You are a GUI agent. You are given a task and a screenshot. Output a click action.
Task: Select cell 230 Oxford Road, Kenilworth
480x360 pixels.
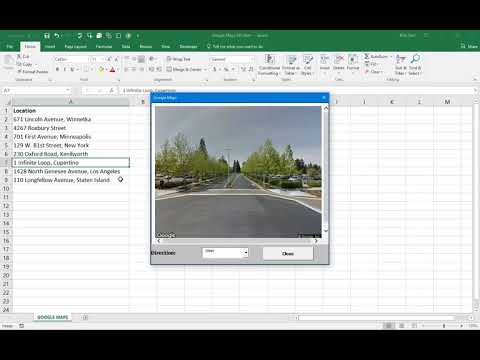[x=71, y=154]
